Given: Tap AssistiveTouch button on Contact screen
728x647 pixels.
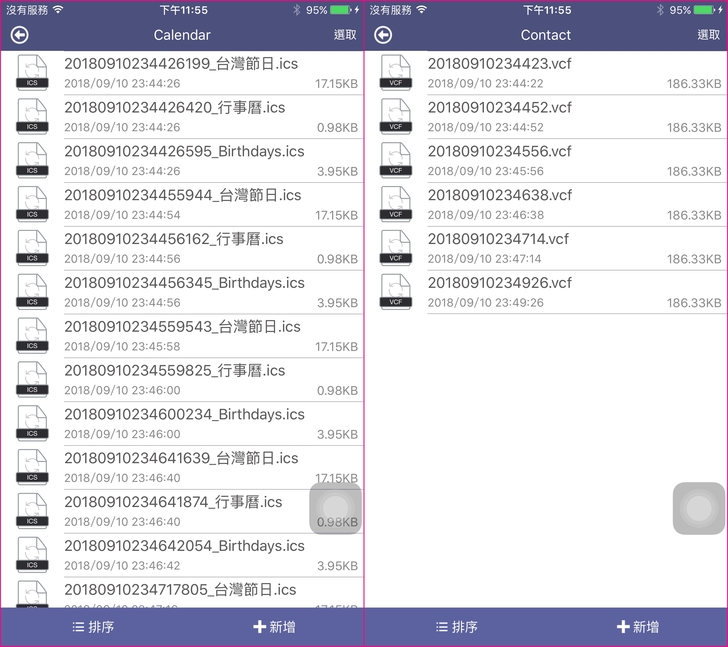Looking at the screenshot, I should [699, 508].
